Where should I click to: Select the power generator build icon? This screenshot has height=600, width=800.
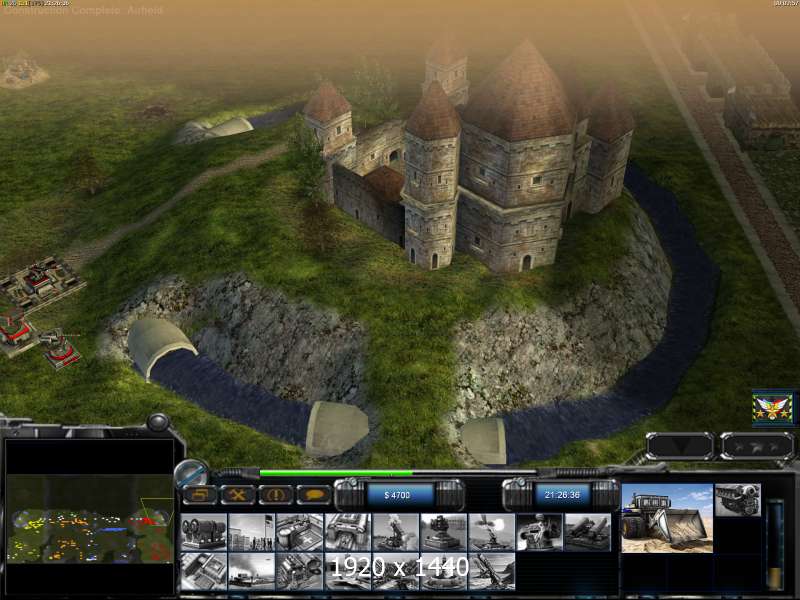click(x=204, y=532)
